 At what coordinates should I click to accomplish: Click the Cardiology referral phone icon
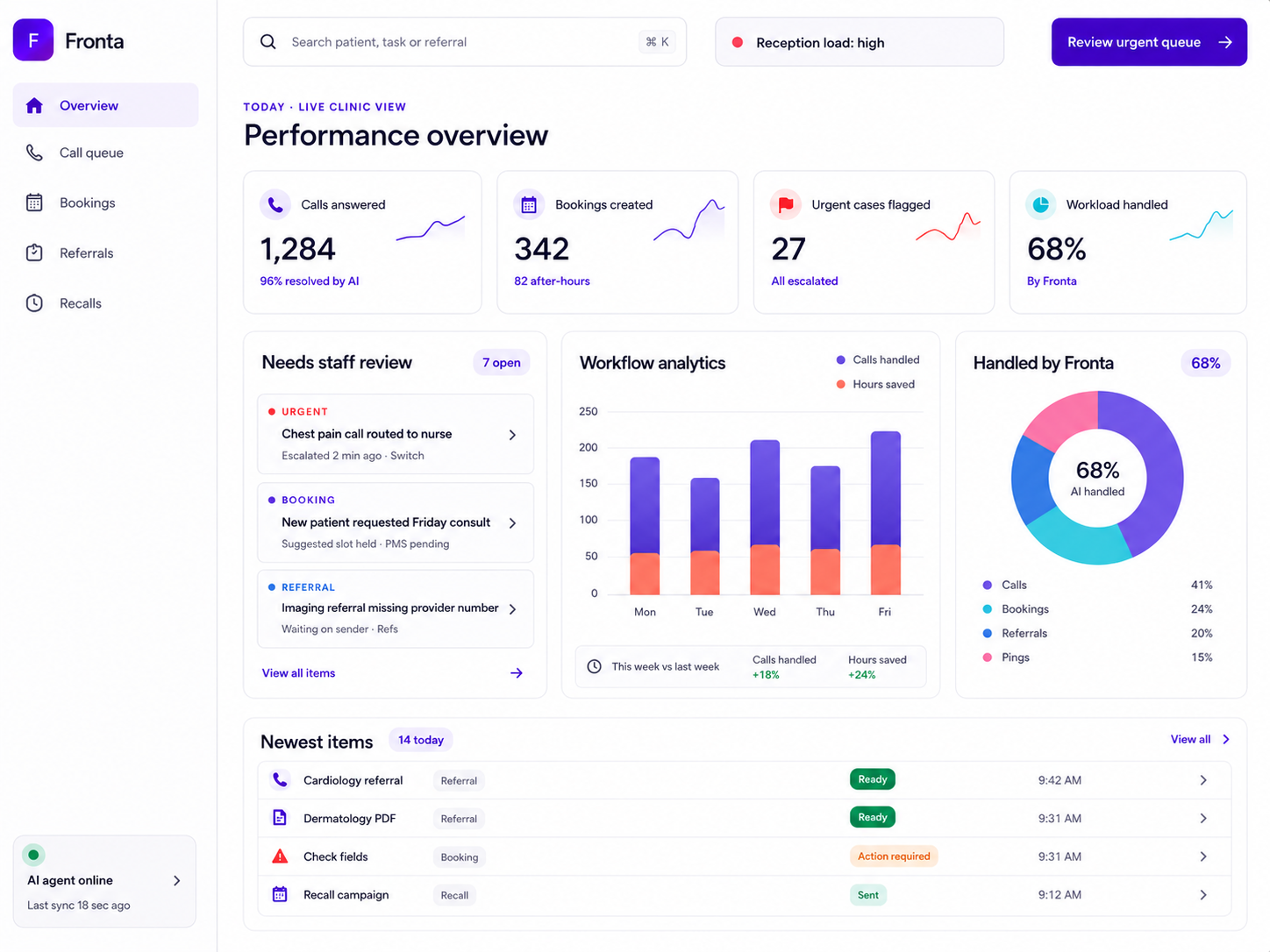tap(280, 779)
